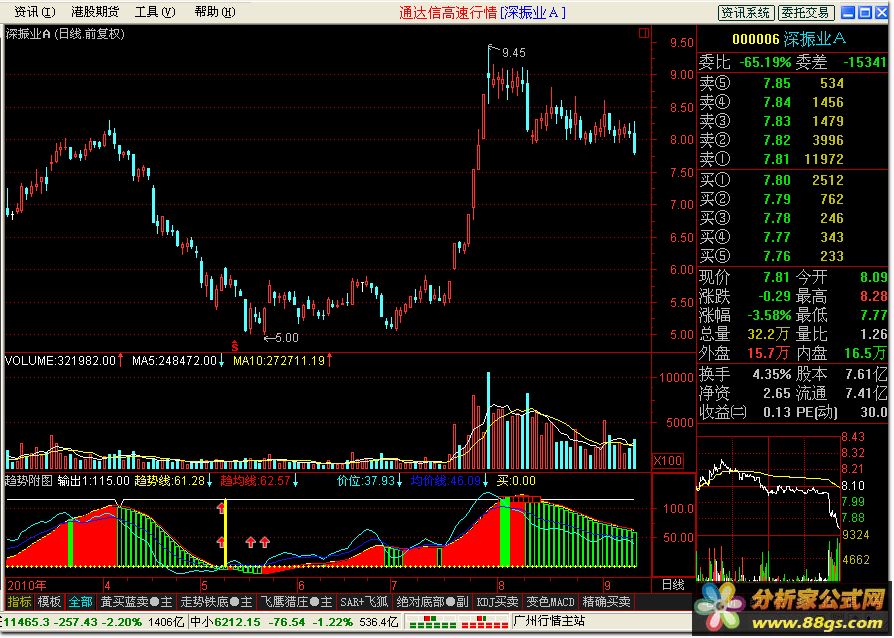894x638 pixels.
Task: Select the KDJ买卖 indicator tab
Action: click(497, 602)
